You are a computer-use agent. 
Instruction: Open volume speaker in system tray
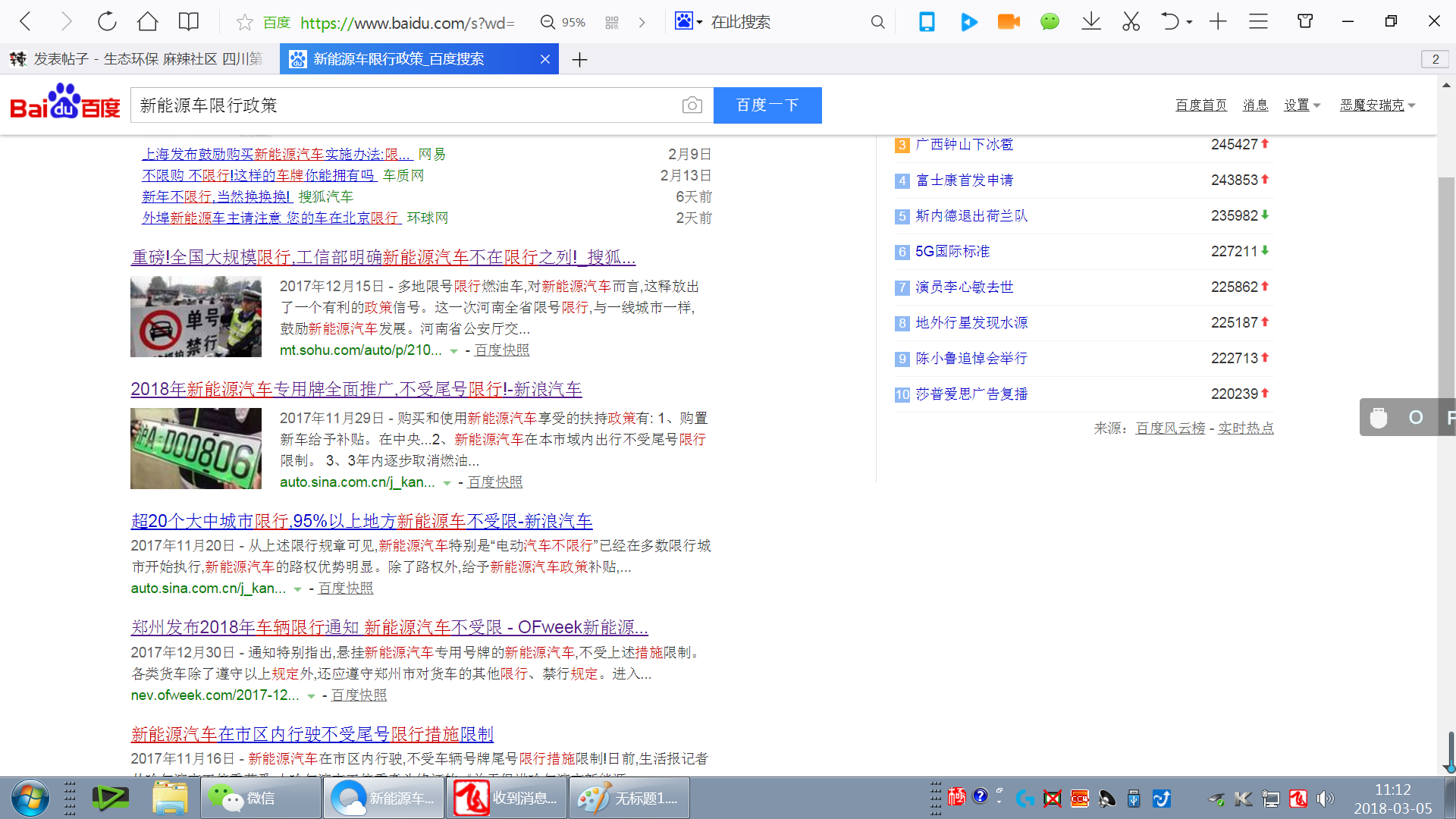coord(1325,799)
